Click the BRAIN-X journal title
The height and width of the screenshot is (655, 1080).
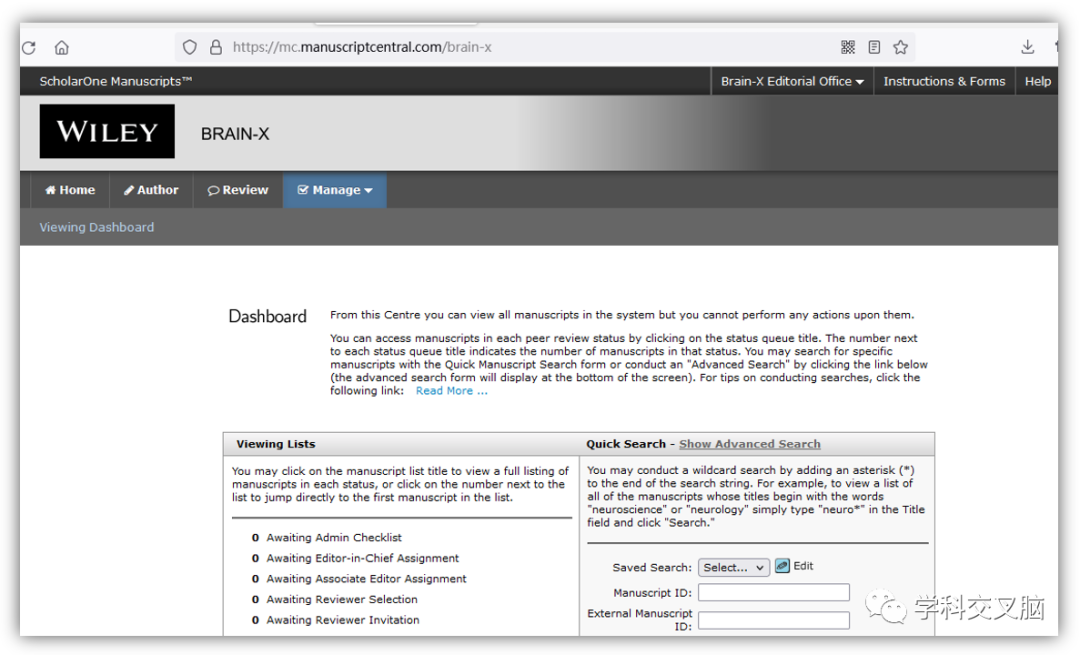coord(235,134)
